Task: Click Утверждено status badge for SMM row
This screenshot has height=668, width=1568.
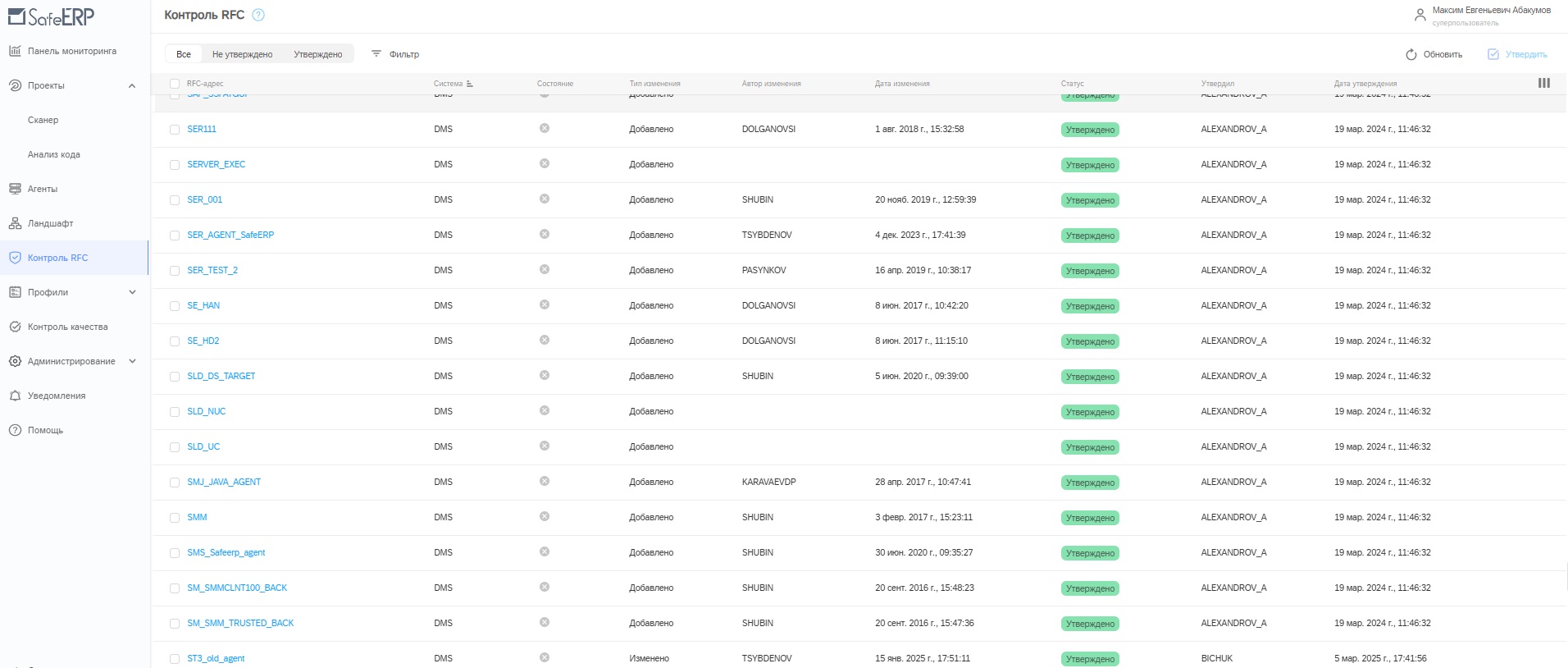Action: click(1090, 518)
